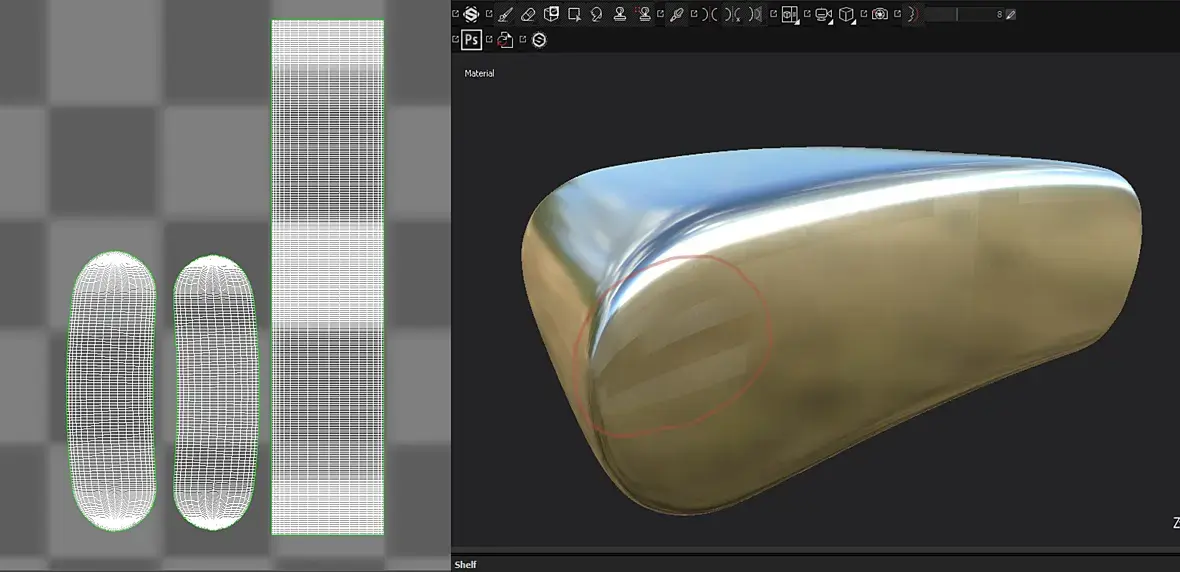This screenshot has width=1180, height=572.
Task: Adjust the brush size slider showing 8
Action: click(x=964, y=14)
